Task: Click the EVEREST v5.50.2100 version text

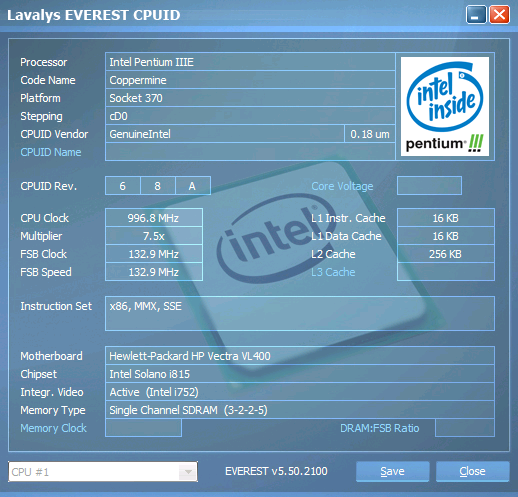Action: pos(276,471)
